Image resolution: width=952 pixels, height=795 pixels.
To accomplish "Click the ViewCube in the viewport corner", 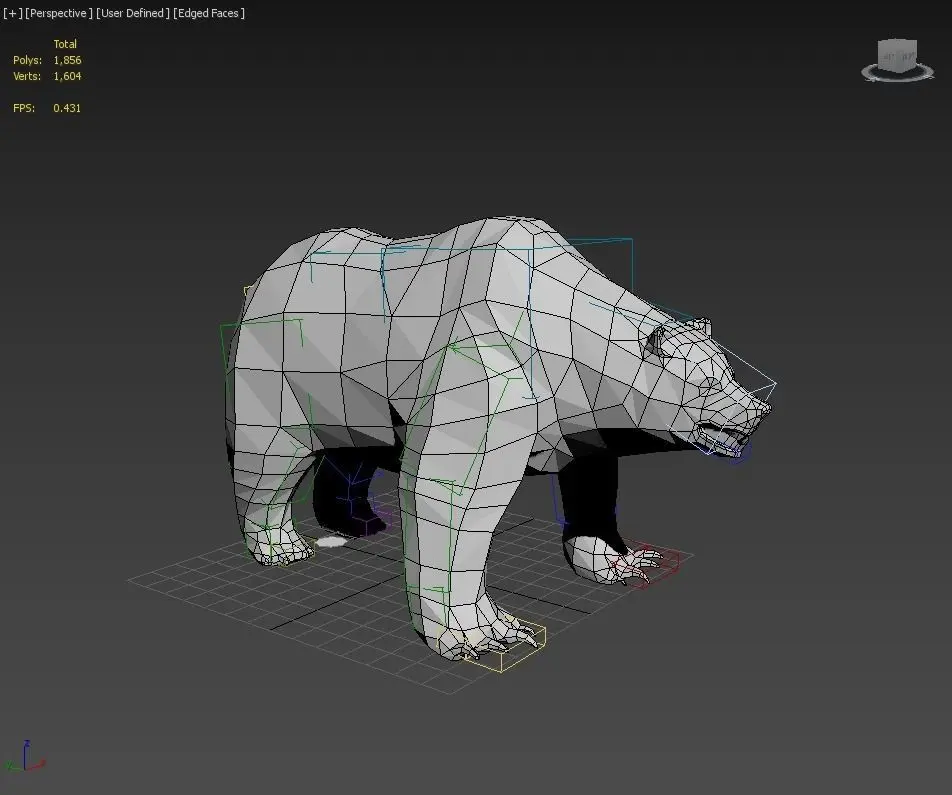I will [x=897, y=55].
